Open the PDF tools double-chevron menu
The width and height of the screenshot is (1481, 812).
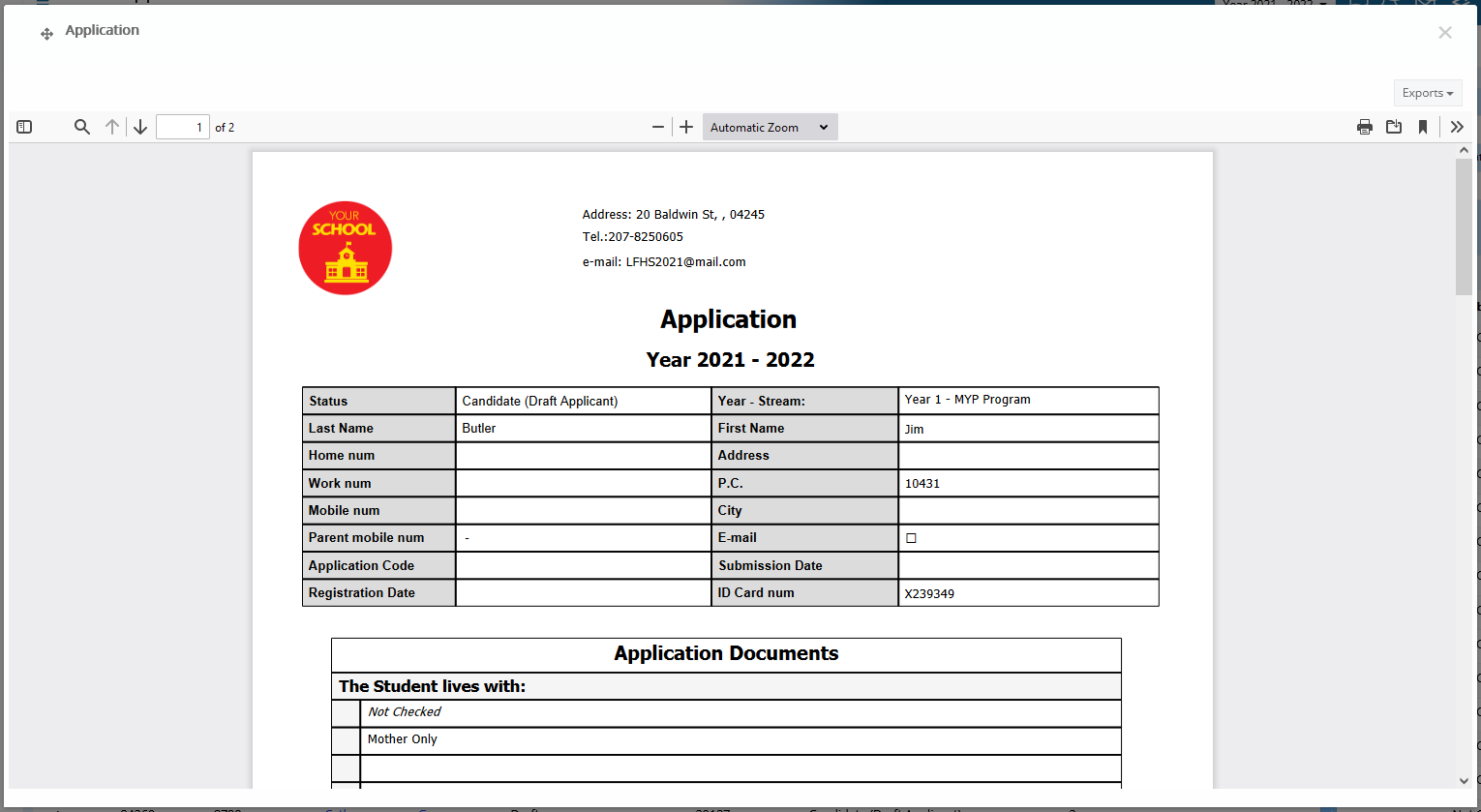pyautogui.click(x=1457, y=127)
